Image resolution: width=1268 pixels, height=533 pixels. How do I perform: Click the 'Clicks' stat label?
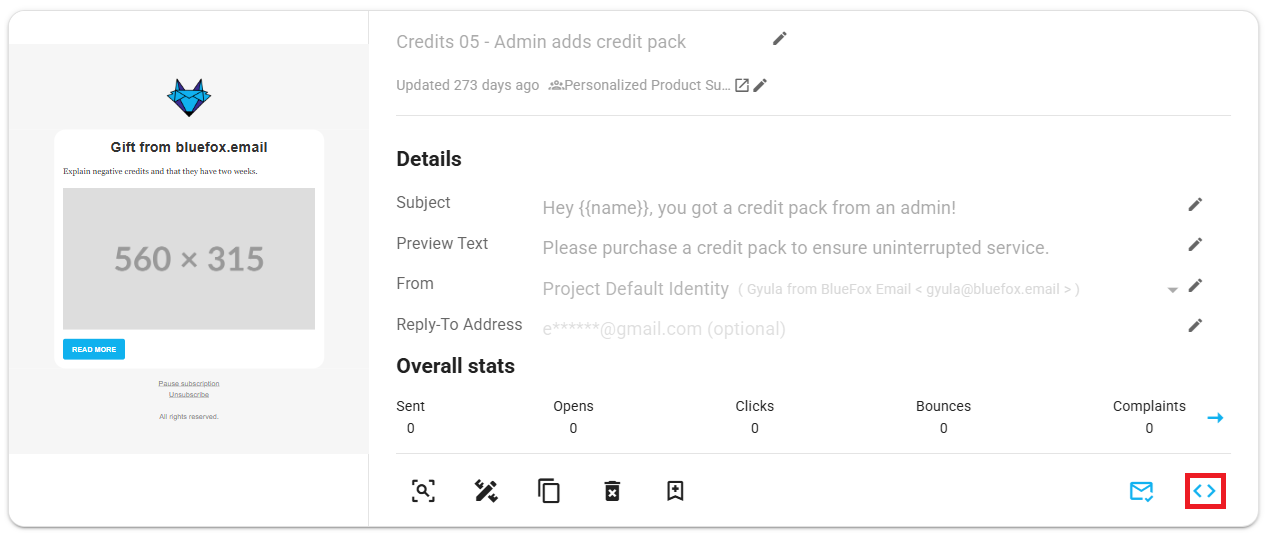[x=755, y=406]
